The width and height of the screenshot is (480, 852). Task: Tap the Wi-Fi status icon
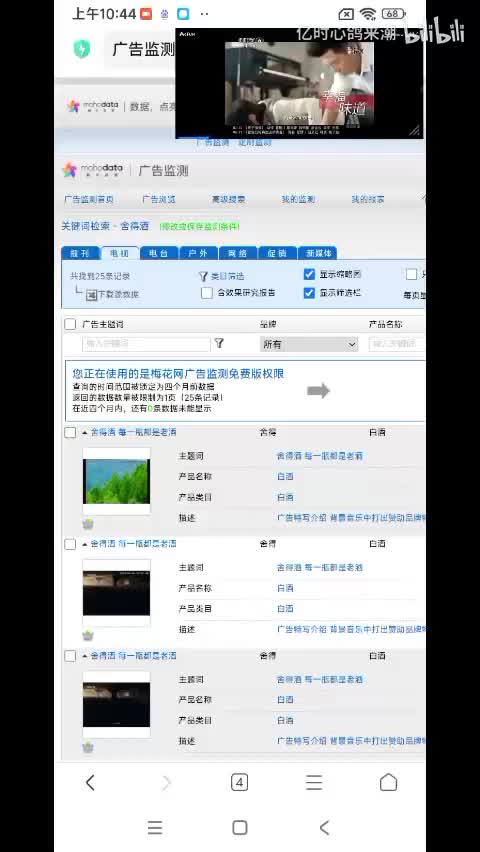pyautogui.click(x=368, y=14)
